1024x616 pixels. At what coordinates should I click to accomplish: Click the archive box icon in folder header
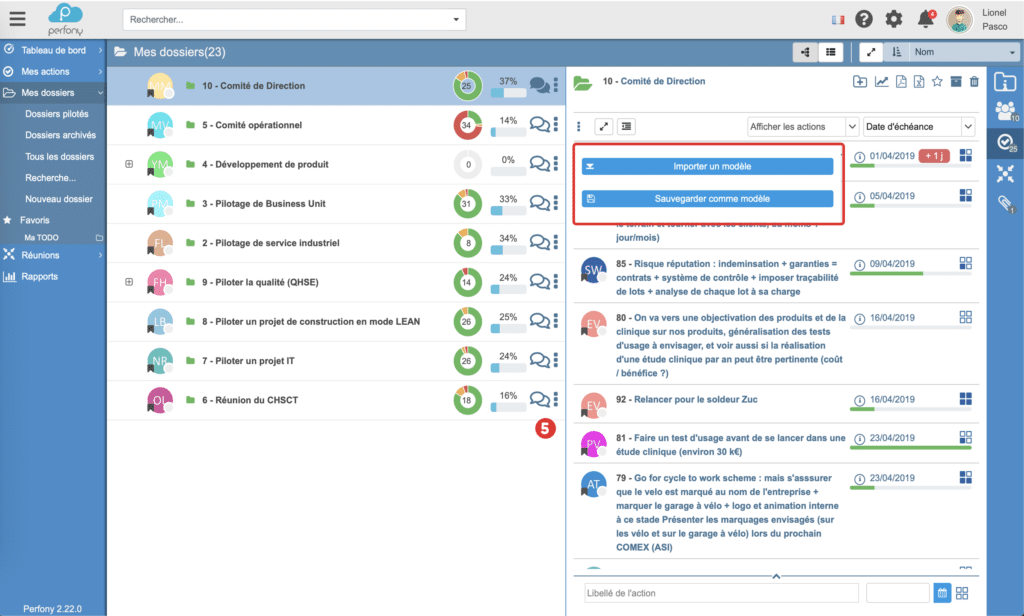956,82
